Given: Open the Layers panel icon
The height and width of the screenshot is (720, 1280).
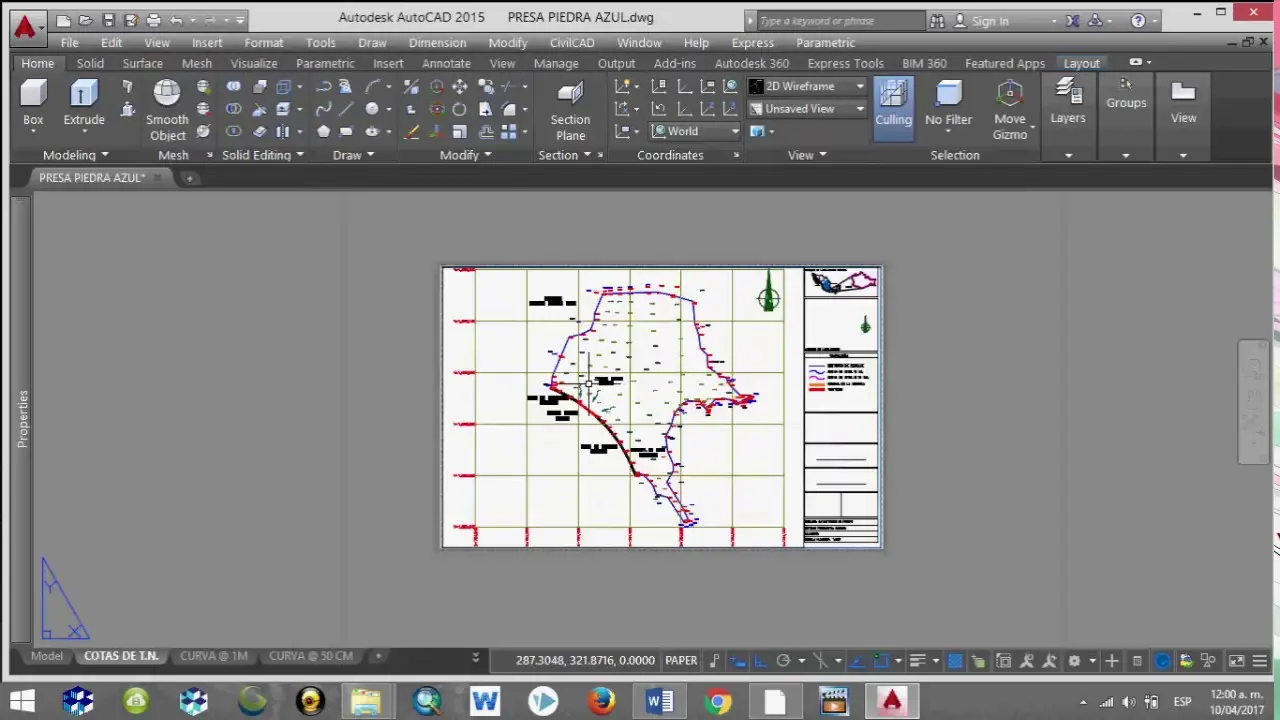Looking at the screenshot, I should [x=1067, y=100].
